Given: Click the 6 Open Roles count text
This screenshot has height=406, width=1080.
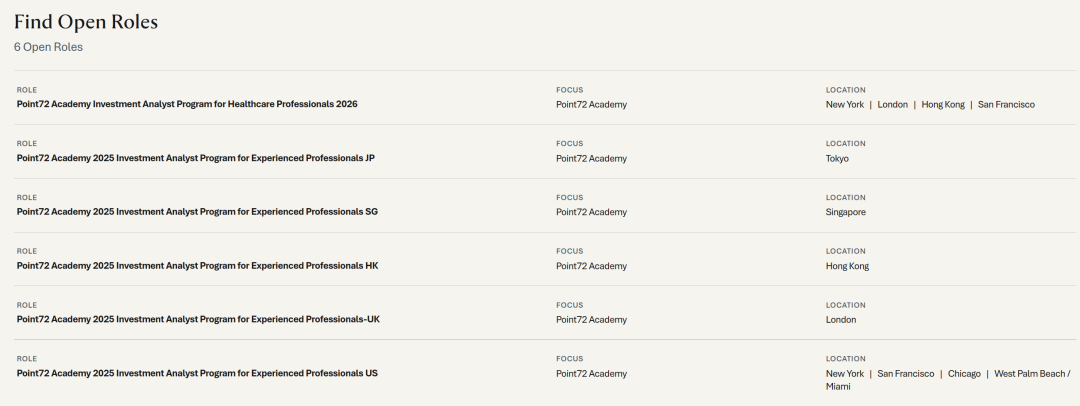Looking at the screenshot, I should coord(48,47).
